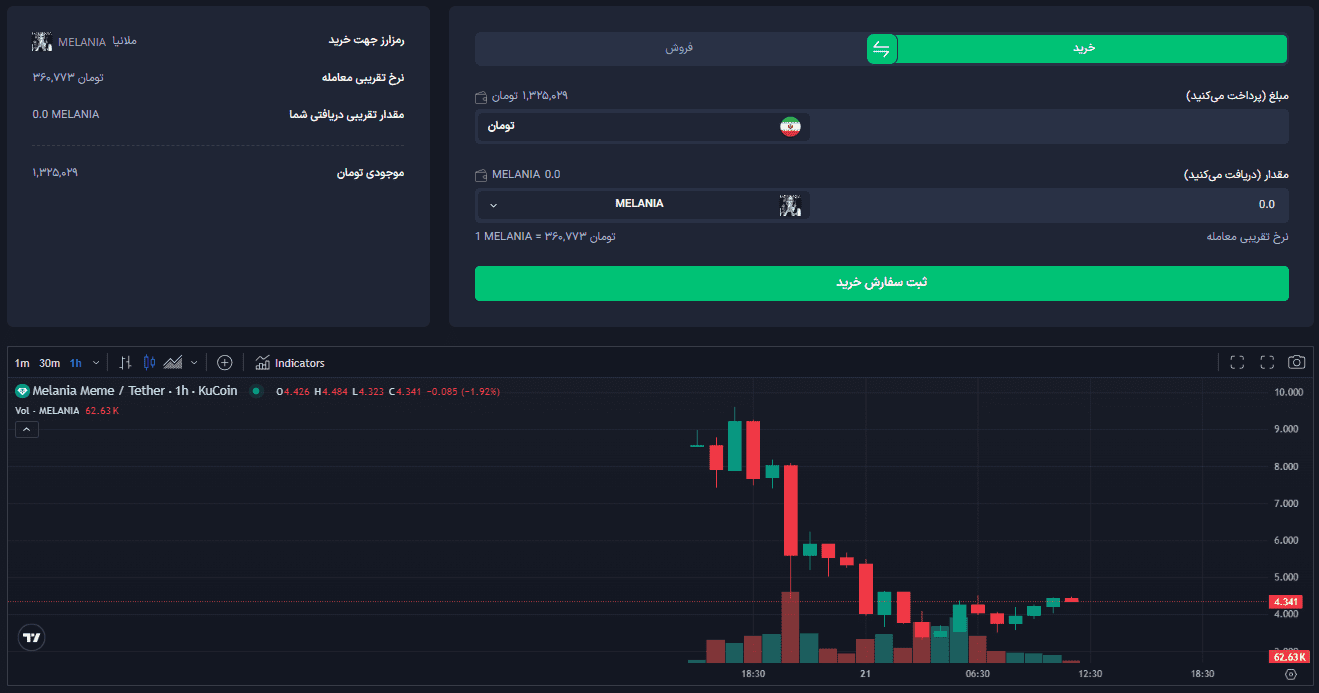Click the رمزارز جهت خرید label
The image size is (1319, 693).
(x=366, y=41)
